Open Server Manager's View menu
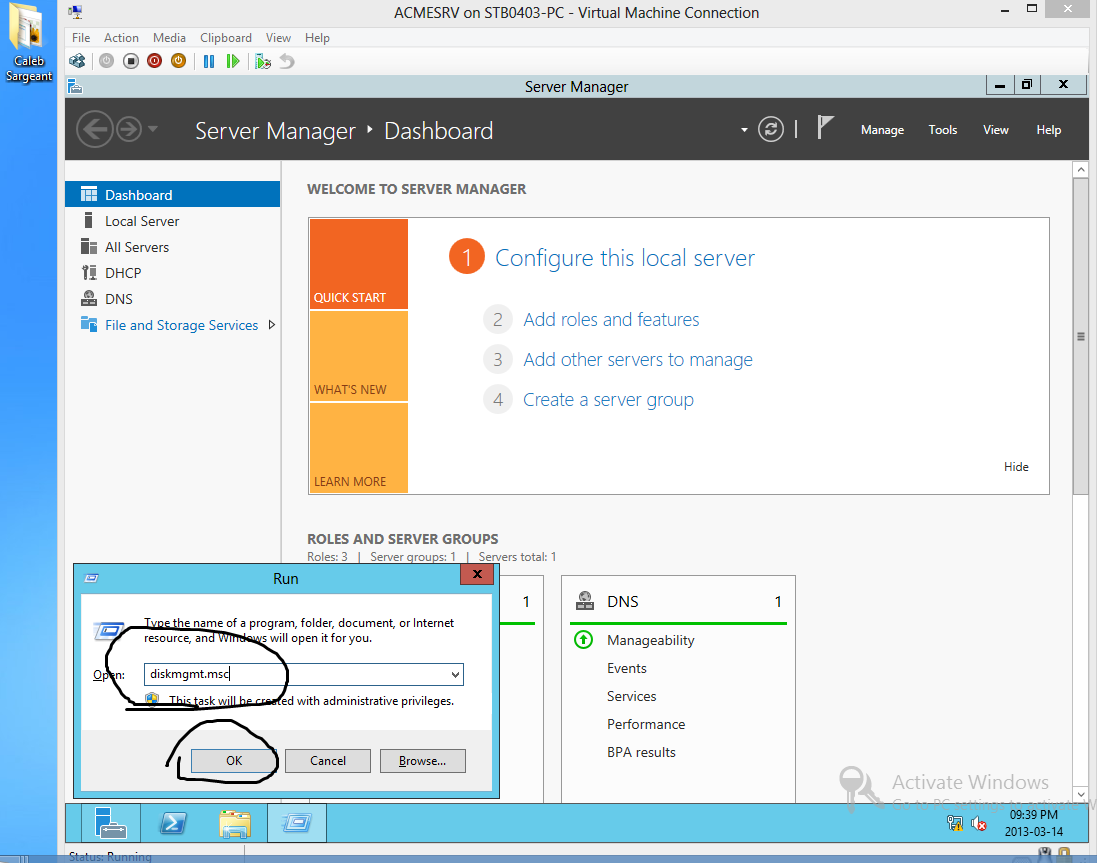 coord(996,130)
